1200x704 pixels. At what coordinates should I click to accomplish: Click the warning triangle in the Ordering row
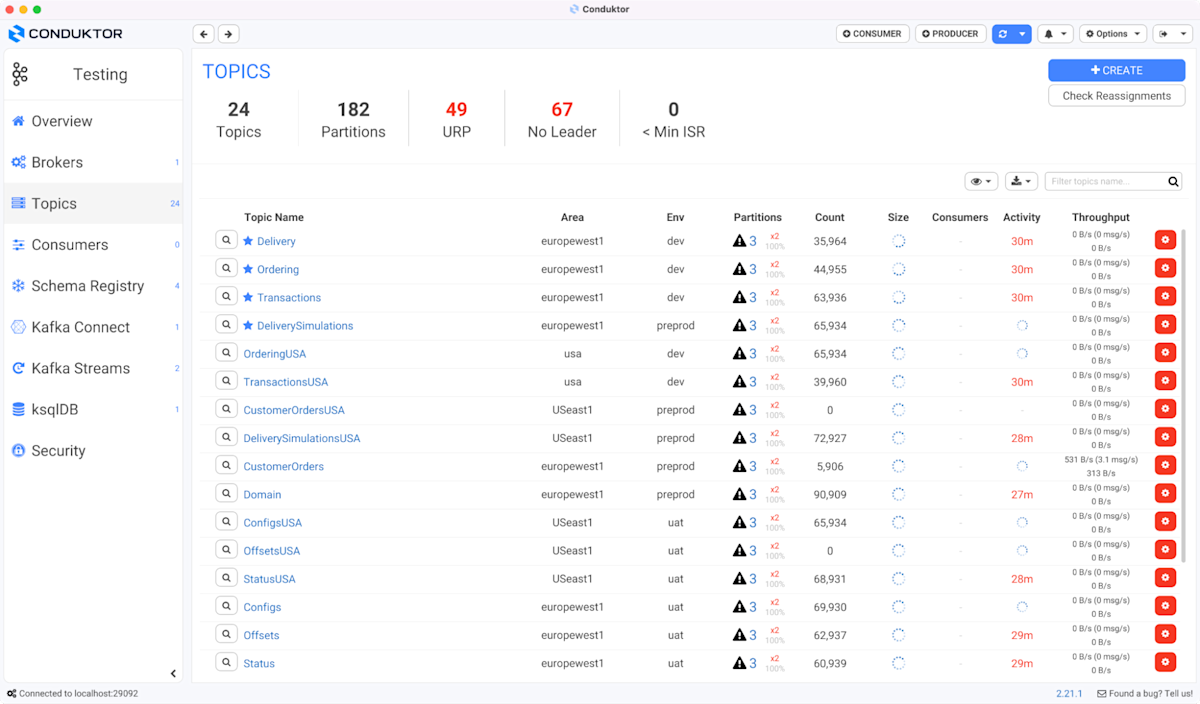(x=739, y=269)
